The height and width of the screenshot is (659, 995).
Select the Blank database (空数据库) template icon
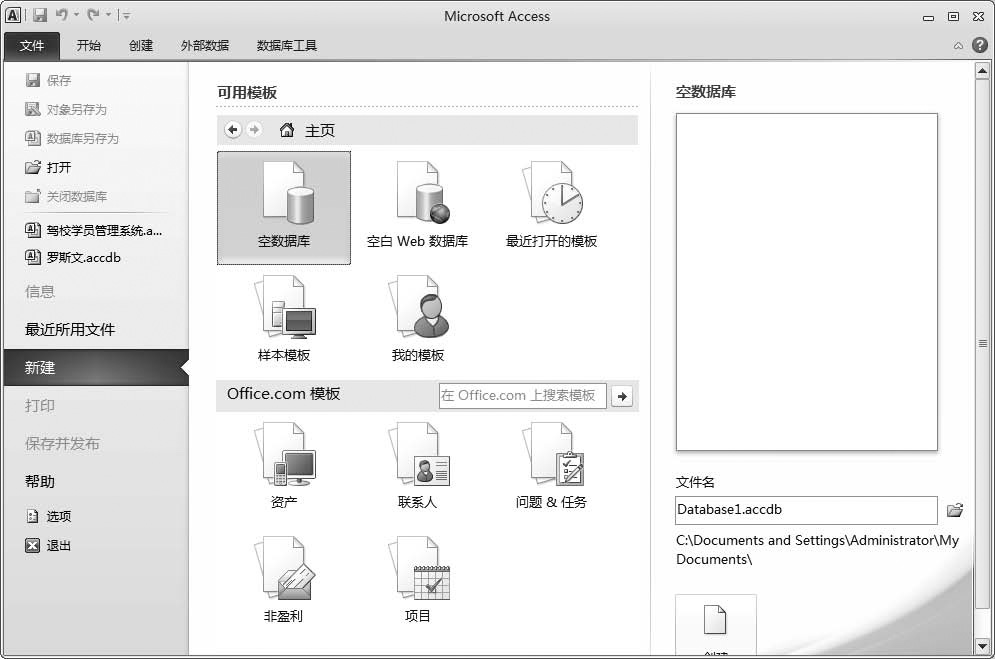(x=284, y=207)
